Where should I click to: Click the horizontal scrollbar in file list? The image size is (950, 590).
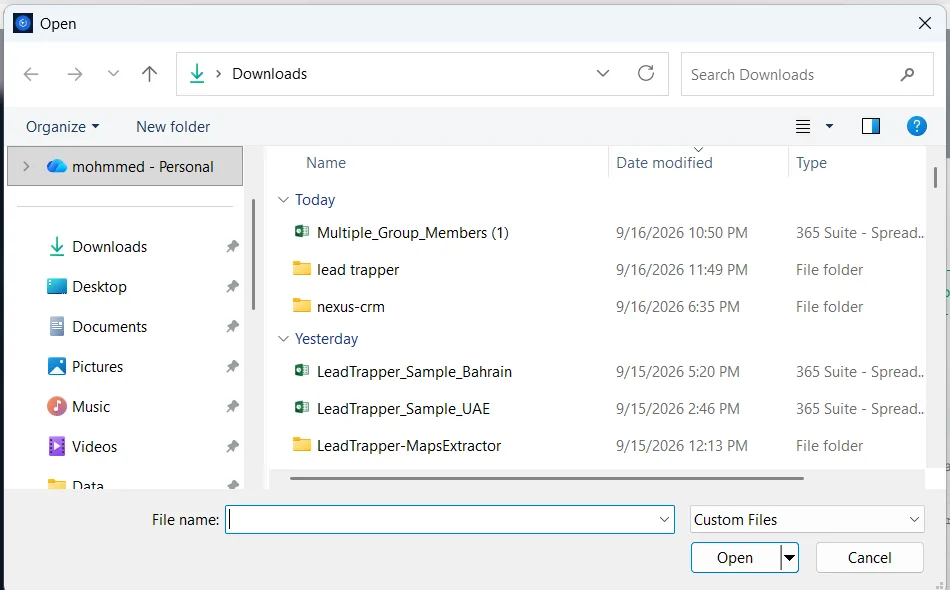click(x=546, y=478)
